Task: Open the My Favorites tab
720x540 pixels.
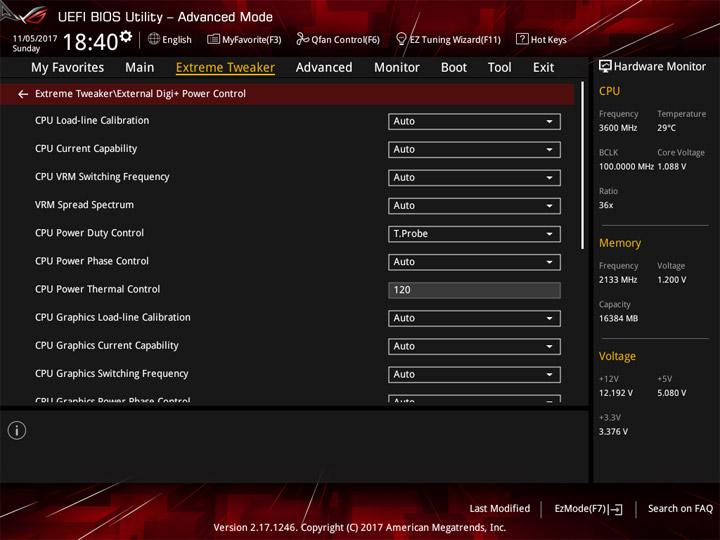Action: point(68,68)
